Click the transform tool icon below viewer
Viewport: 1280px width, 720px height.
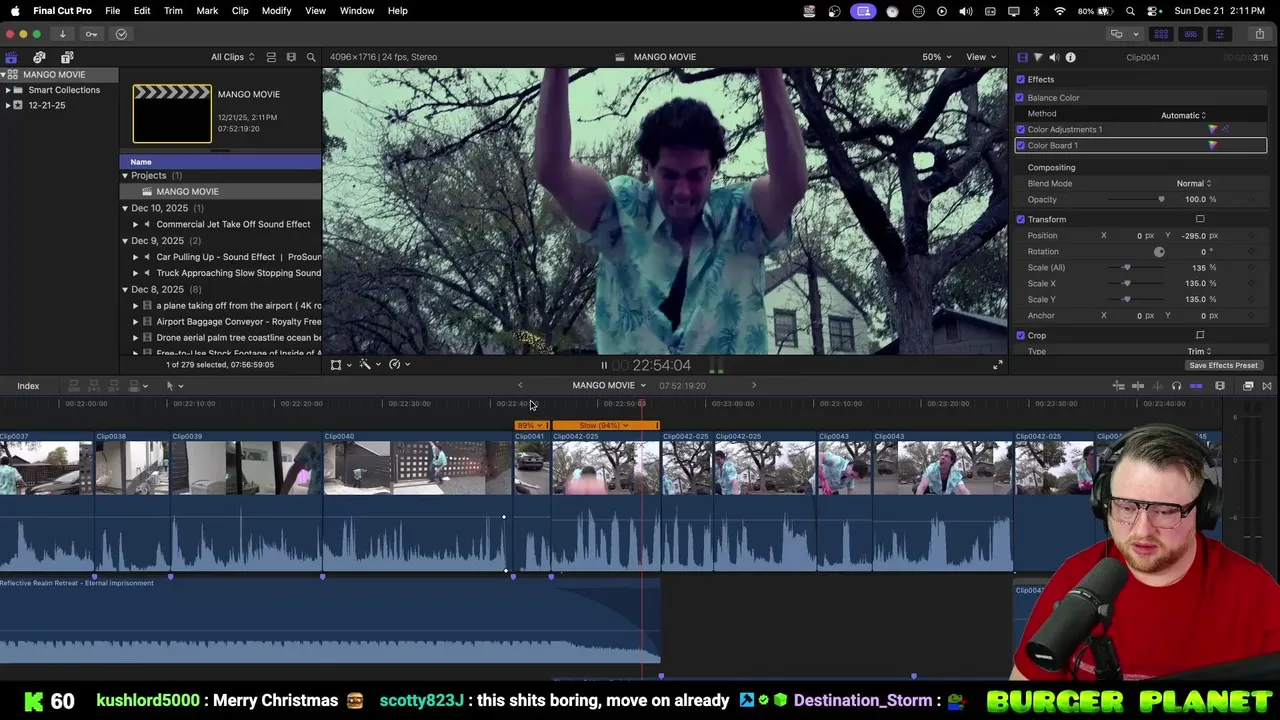pos(336,365)
